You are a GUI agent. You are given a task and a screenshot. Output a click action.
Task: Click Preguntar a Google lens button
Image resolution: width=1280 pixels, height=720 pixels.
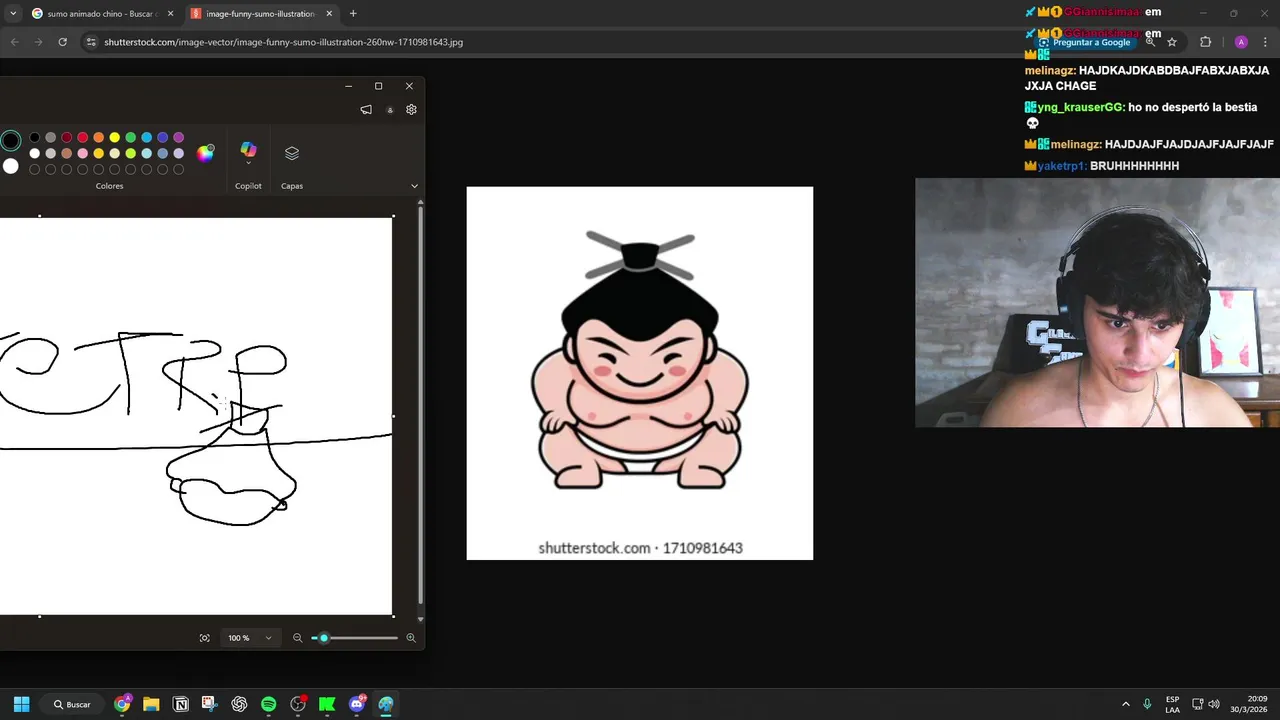tap(1085, 42)
